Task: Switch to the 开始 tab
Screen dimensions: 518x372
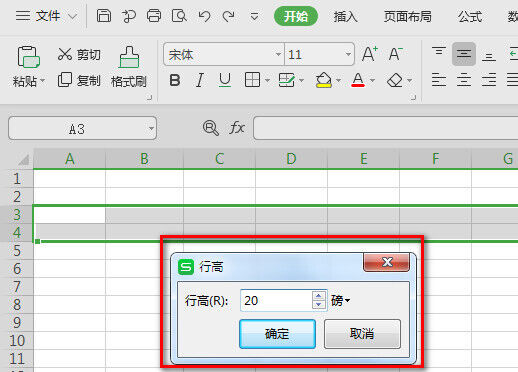Action: [296, 16]
